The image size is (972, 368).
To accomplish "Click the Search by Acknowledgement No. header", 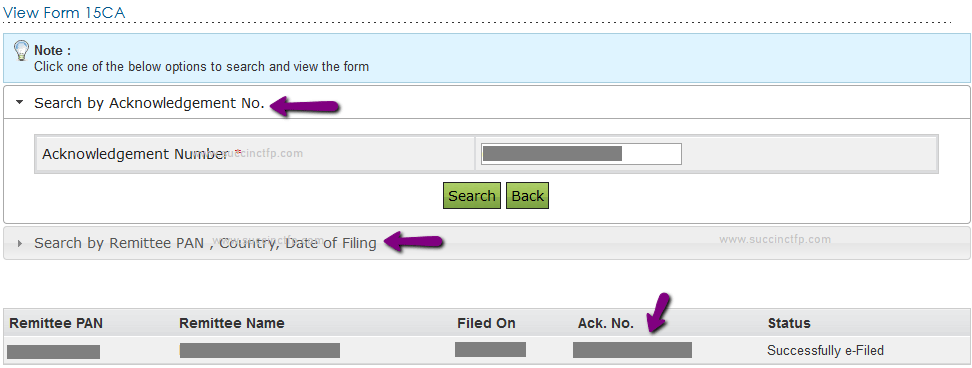I will click(149, 103).
